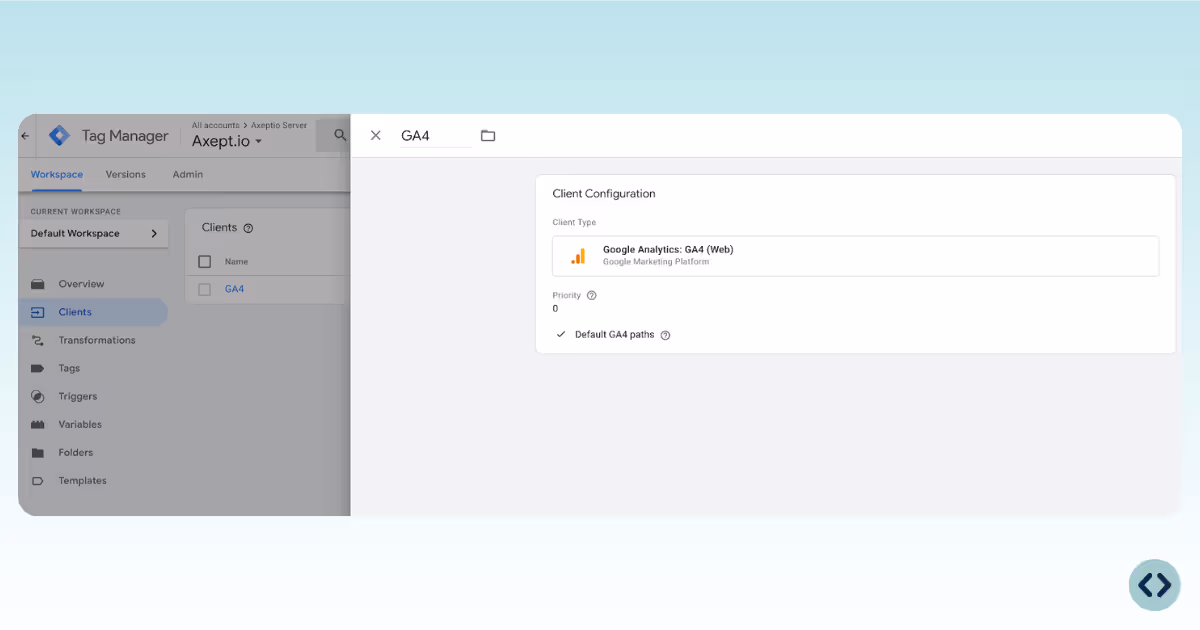Open the search magnifier icon
Screen dimensions: 1200x630
pyautogui.click(x=340, y=135)
